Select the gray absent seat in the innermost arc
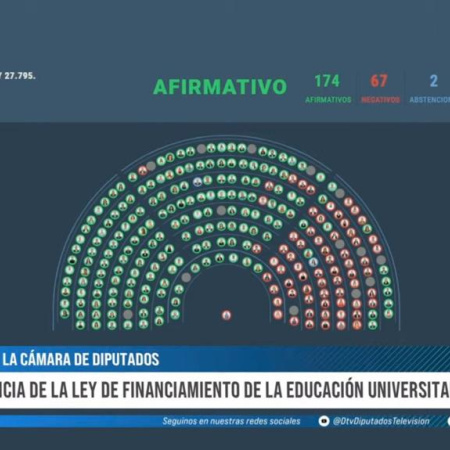 (x=186, y=277)
